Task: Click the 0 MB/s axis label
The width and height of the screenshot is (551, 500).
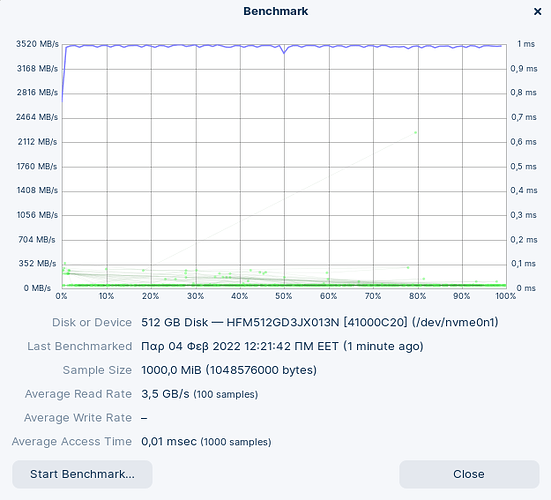Action: coord(37,288)
